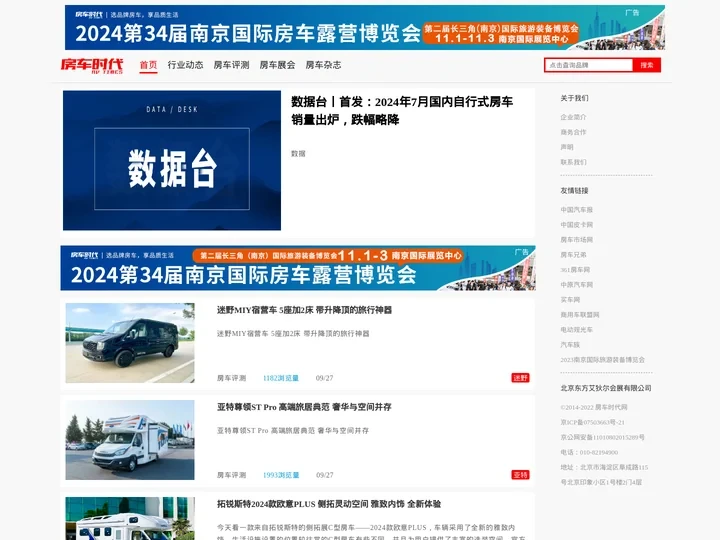
Task: Click the red 迷野 brand tag
Action: point(520,378)
